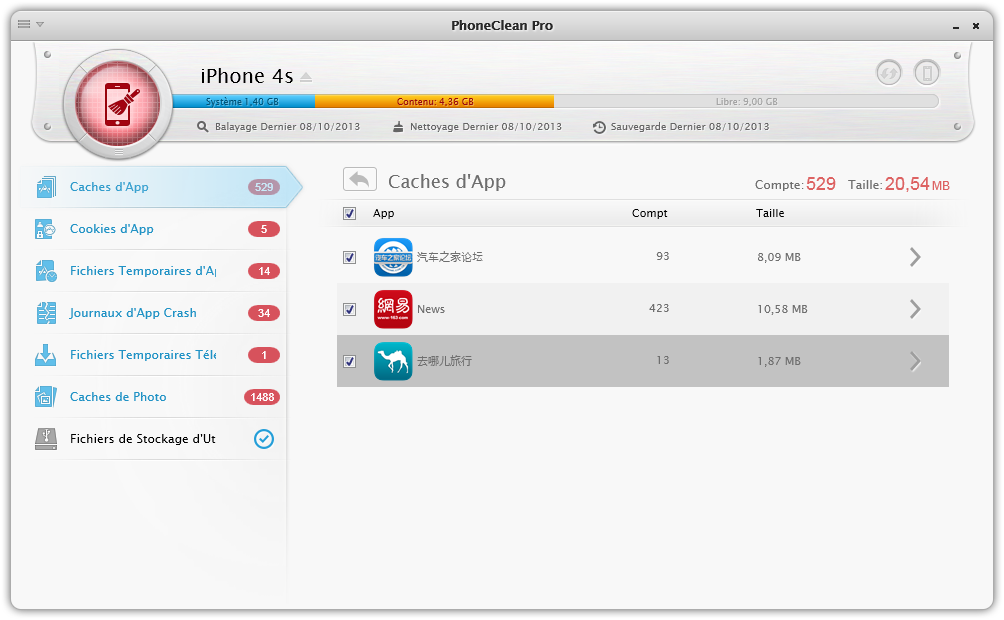Uncheck the 汽车之家论坛 row checkbox
The width and height of the screenshot is (1004, 620).
click(350, 257)
